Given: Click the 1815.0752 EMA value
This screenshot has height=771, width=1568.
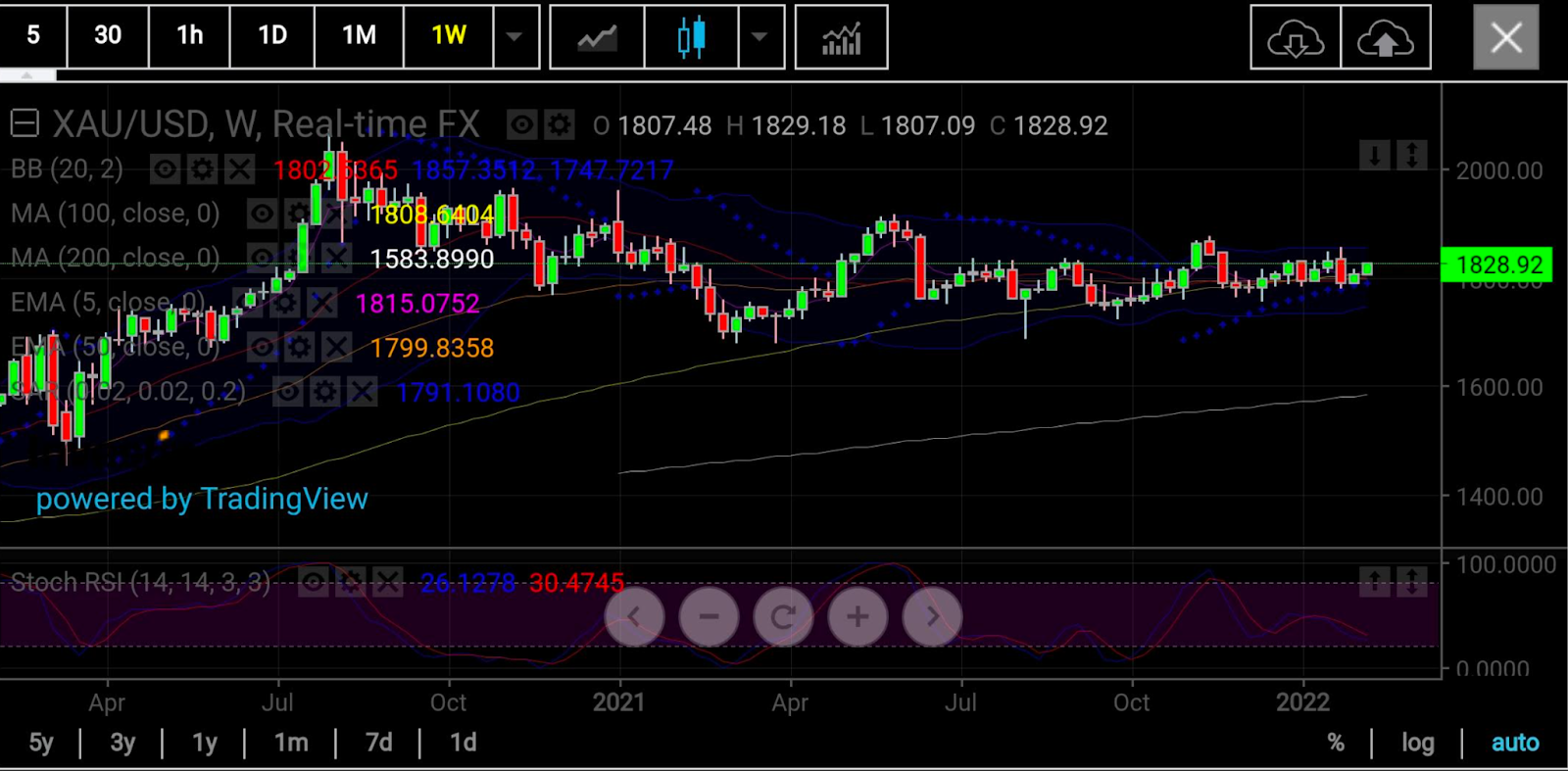Looking at the screenshot, I should click(417, 303).
